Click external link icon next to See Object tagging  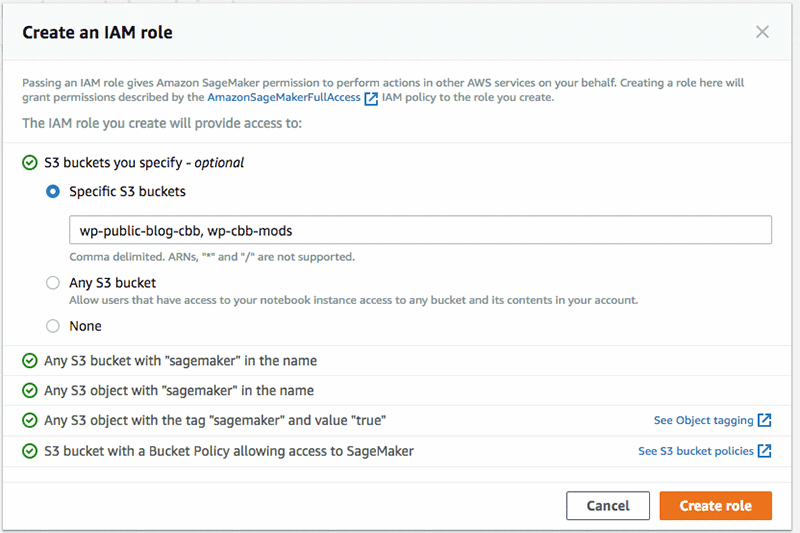tap(765, 420)
